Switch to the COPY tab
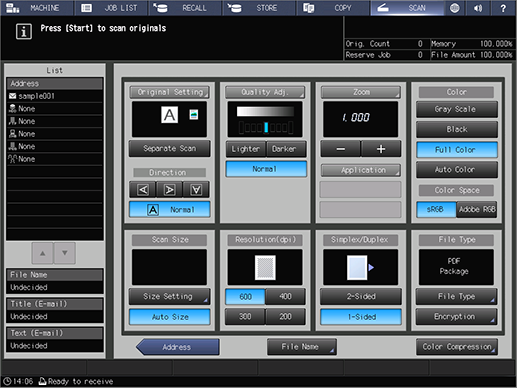 click(x=333, y=8)
